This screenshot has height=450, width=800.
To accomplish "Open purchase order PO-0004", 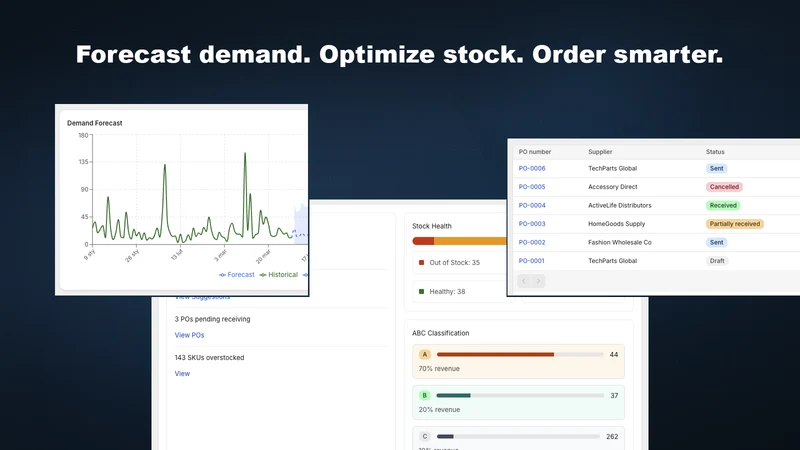I will (x=532, y=205).
